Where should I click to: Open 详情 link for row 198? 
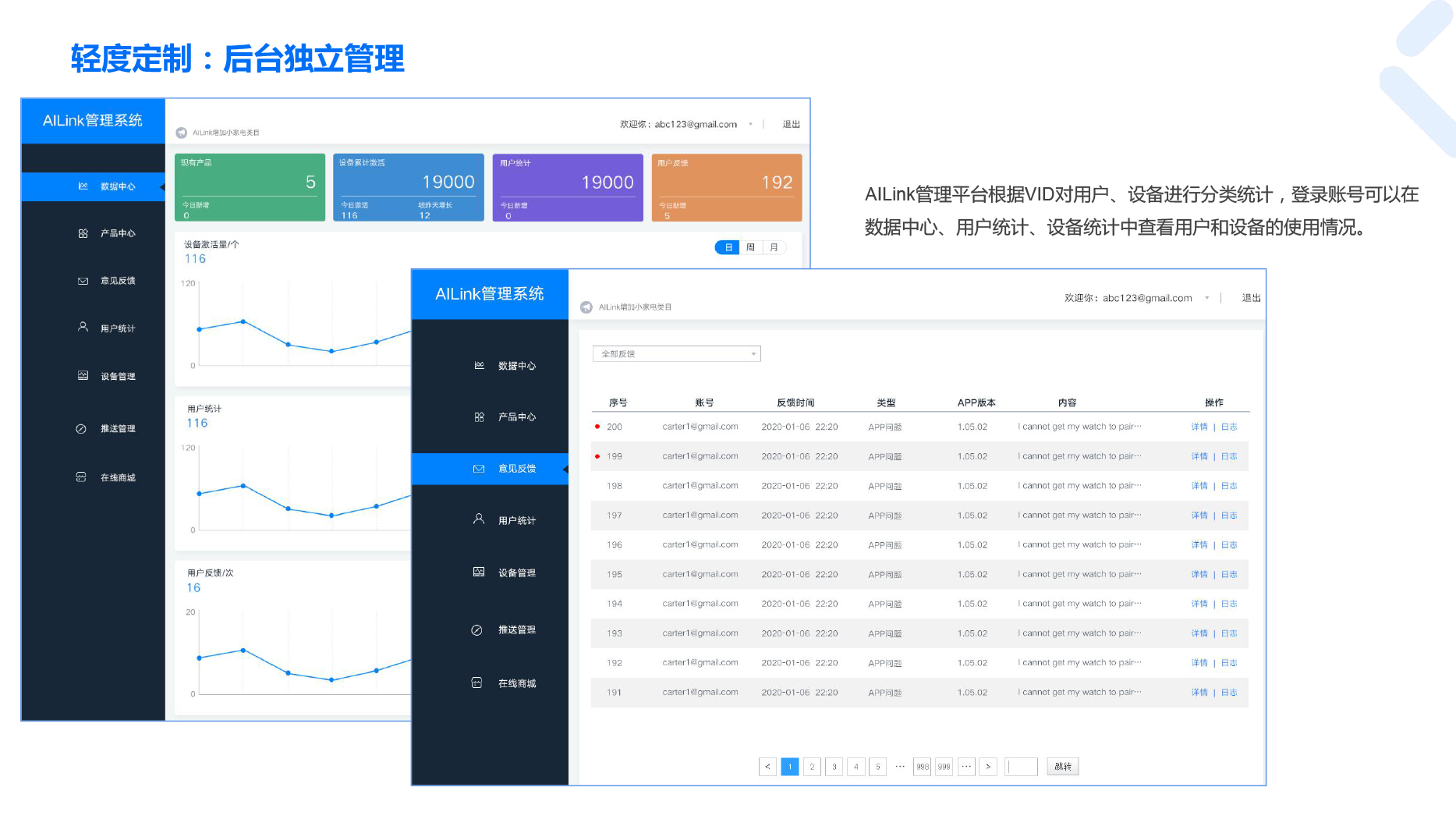pos(1199,486)
